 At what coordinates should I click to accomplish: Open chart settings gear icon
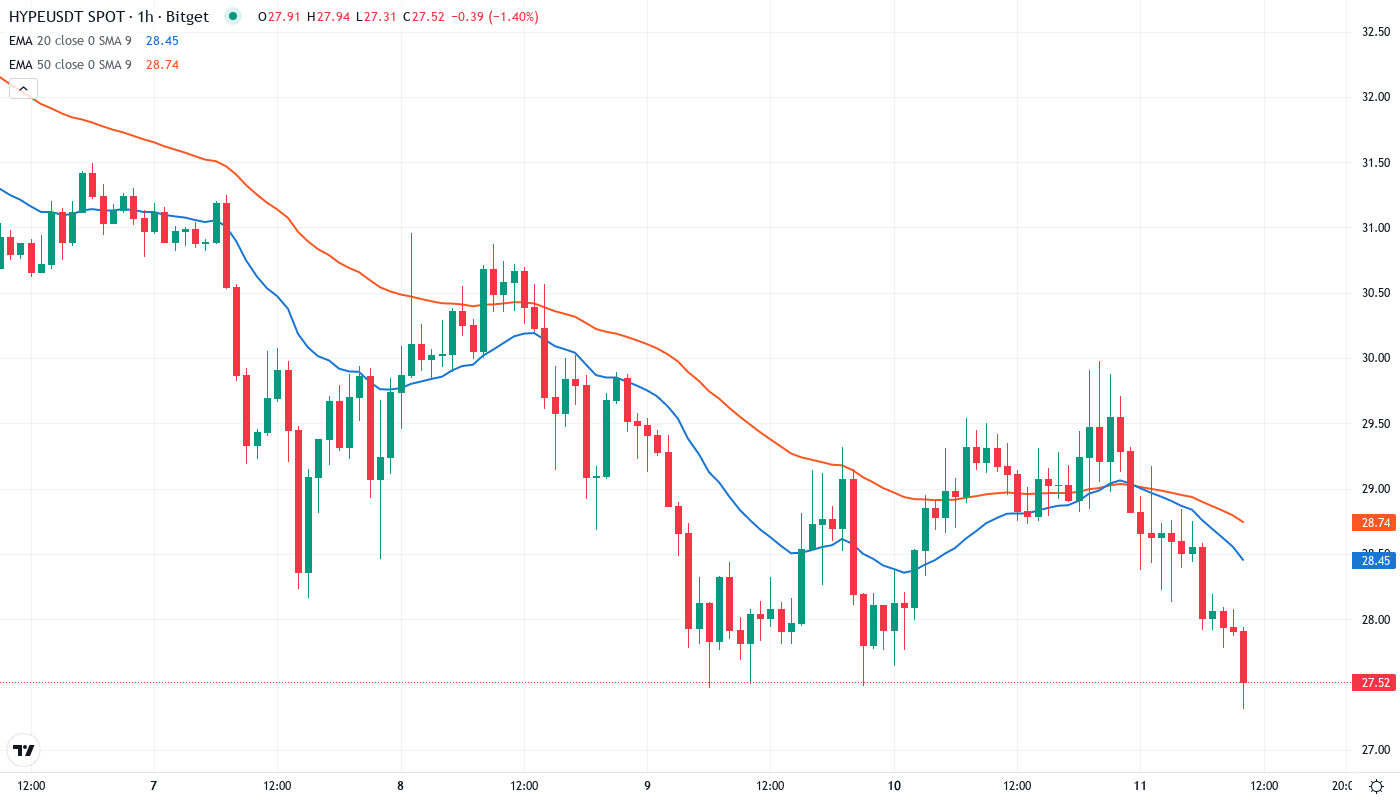[1377, 785]
